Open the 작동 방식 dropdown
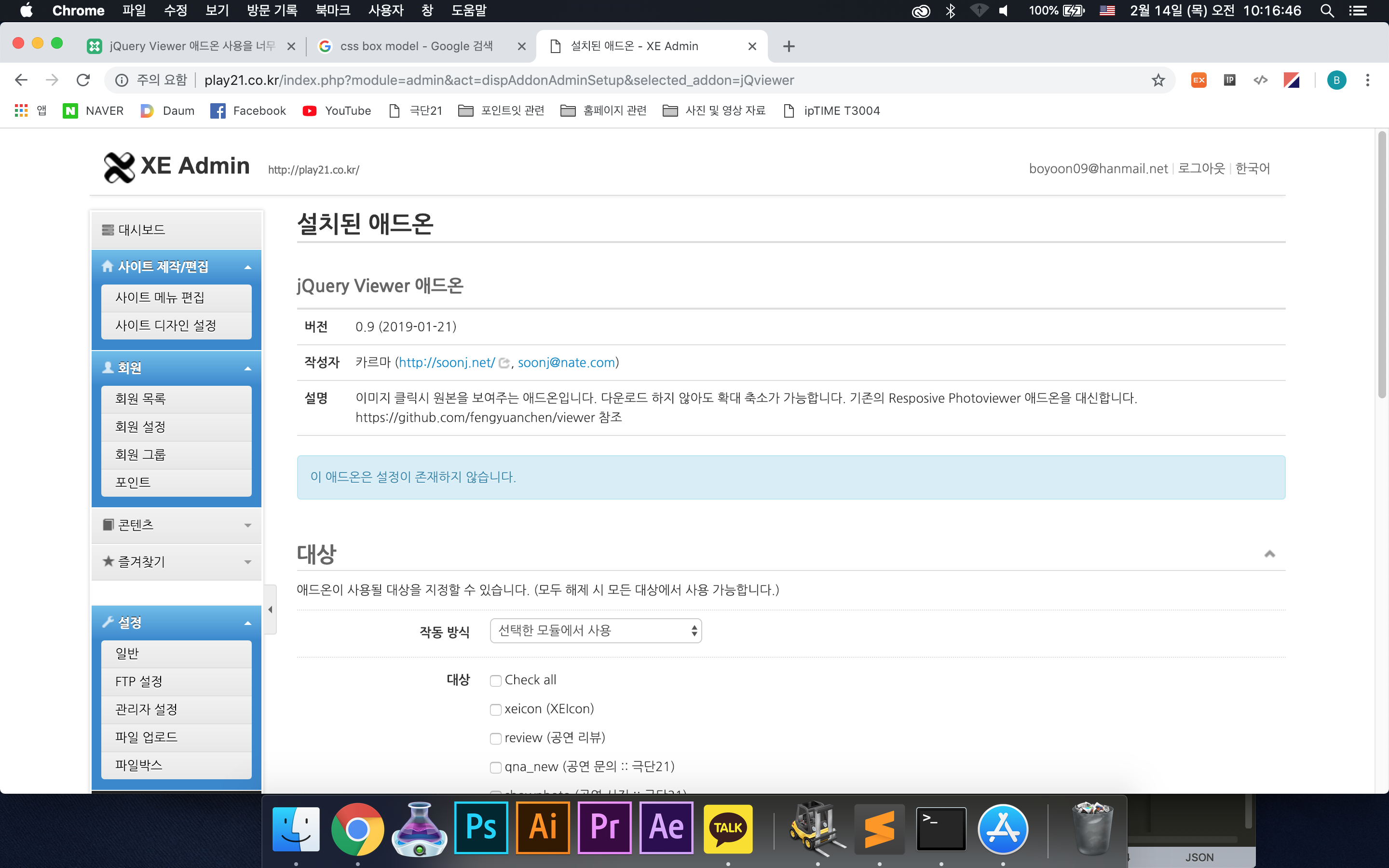The width and height of the screenshot is (1389, 868). [x=596, y=630]
